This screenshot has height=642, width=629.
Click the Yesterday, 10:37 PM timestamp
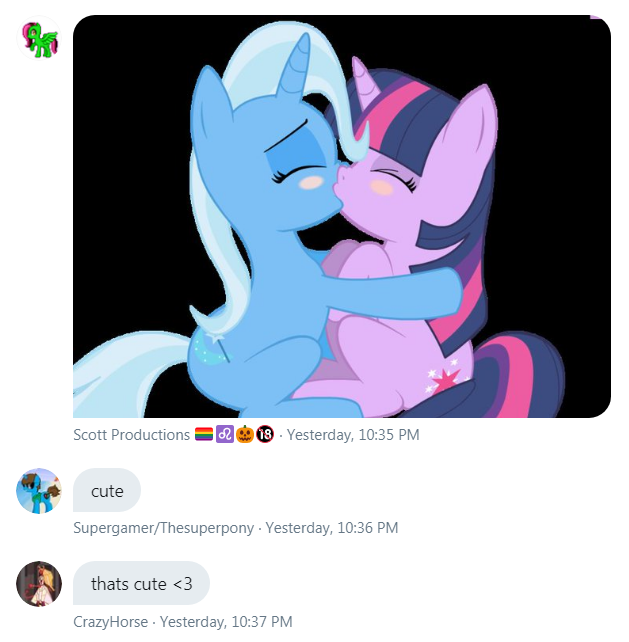point(226,622)
